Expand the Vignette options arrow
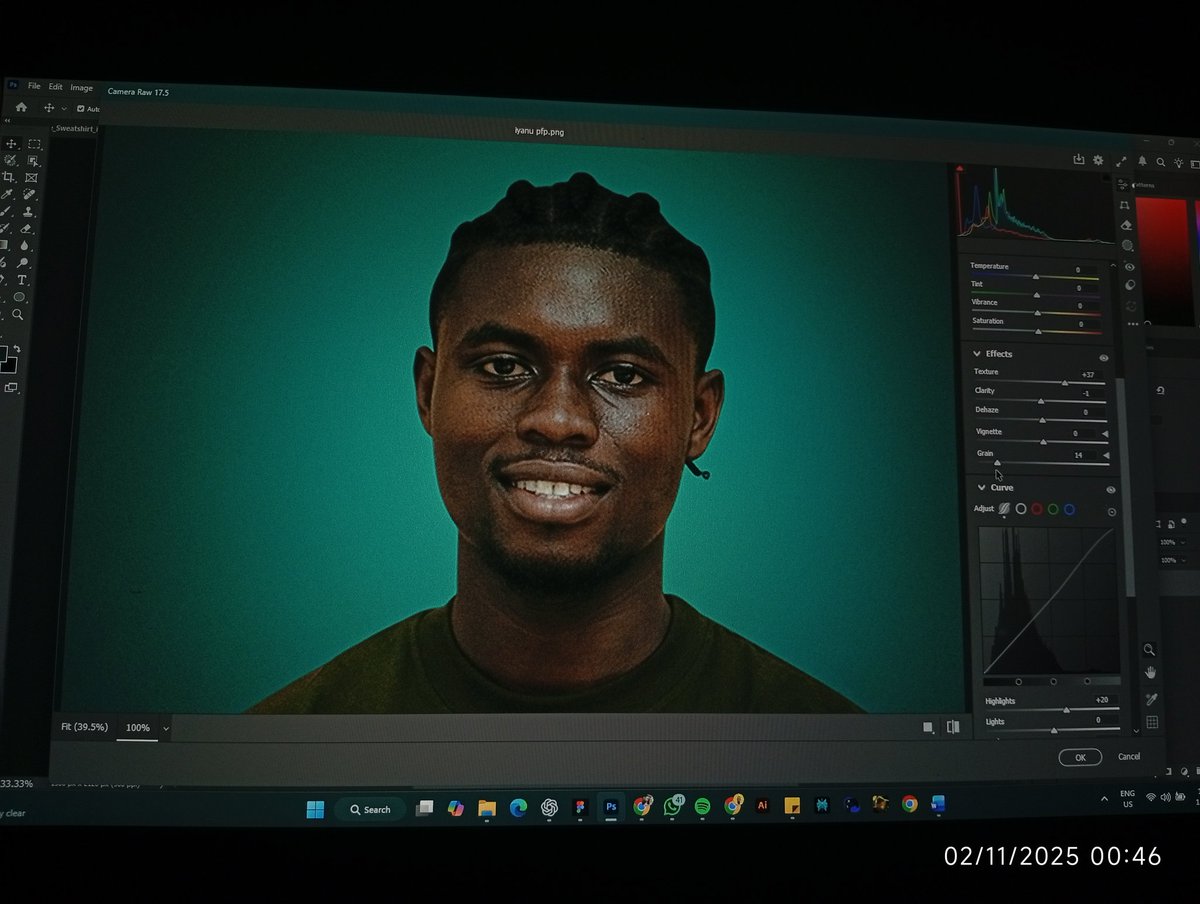 1105,434
